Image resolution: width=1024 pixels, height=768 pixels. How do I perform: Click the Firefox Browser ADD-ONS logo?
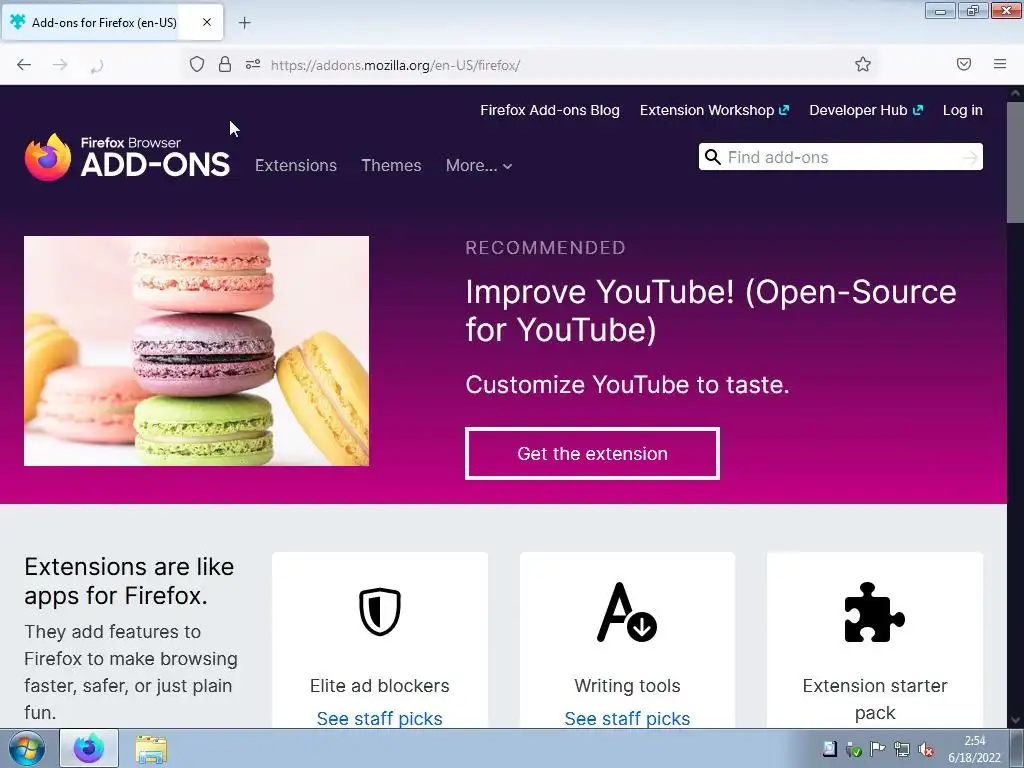click(127, 157)
